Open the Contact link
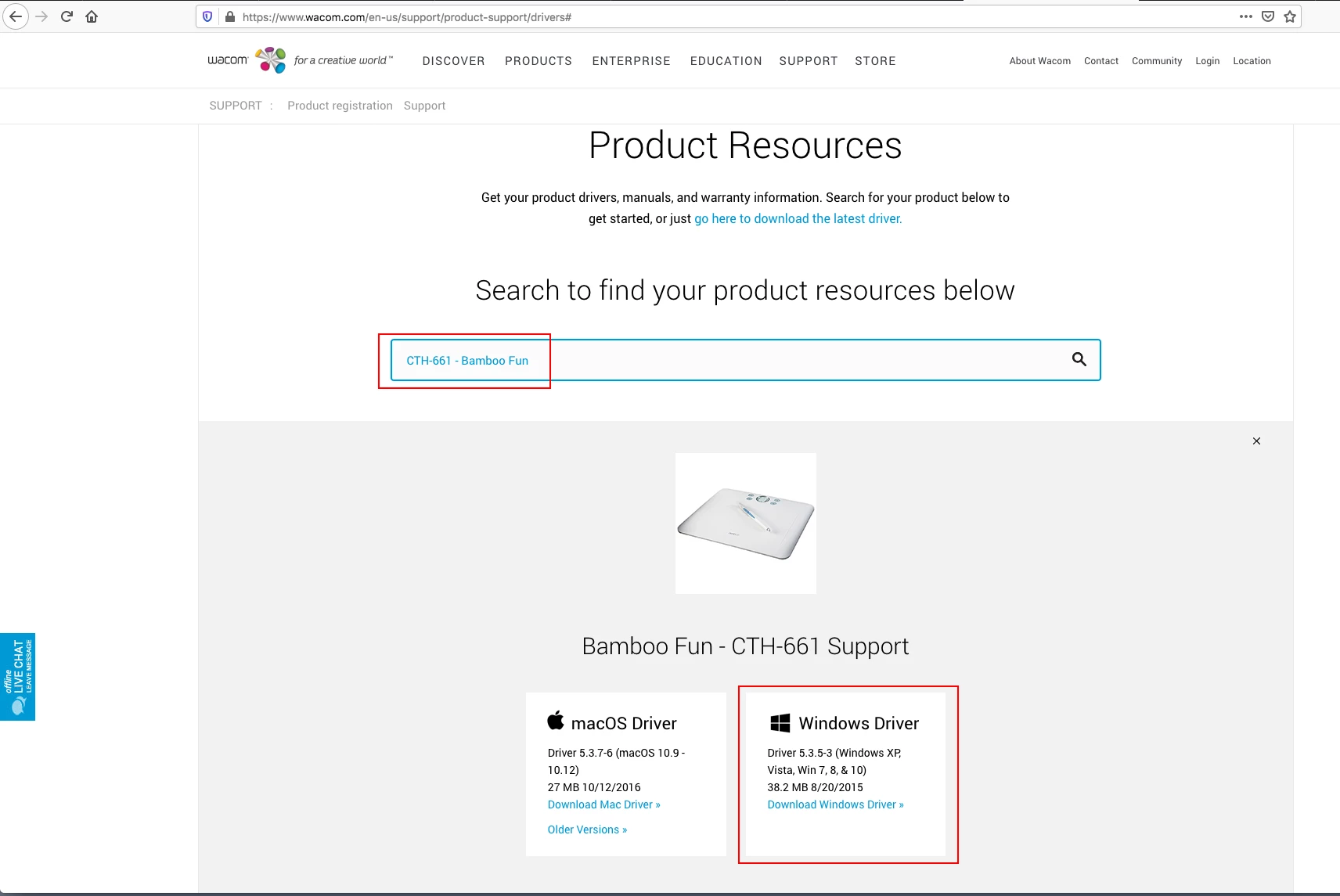 pos(1101,61)
